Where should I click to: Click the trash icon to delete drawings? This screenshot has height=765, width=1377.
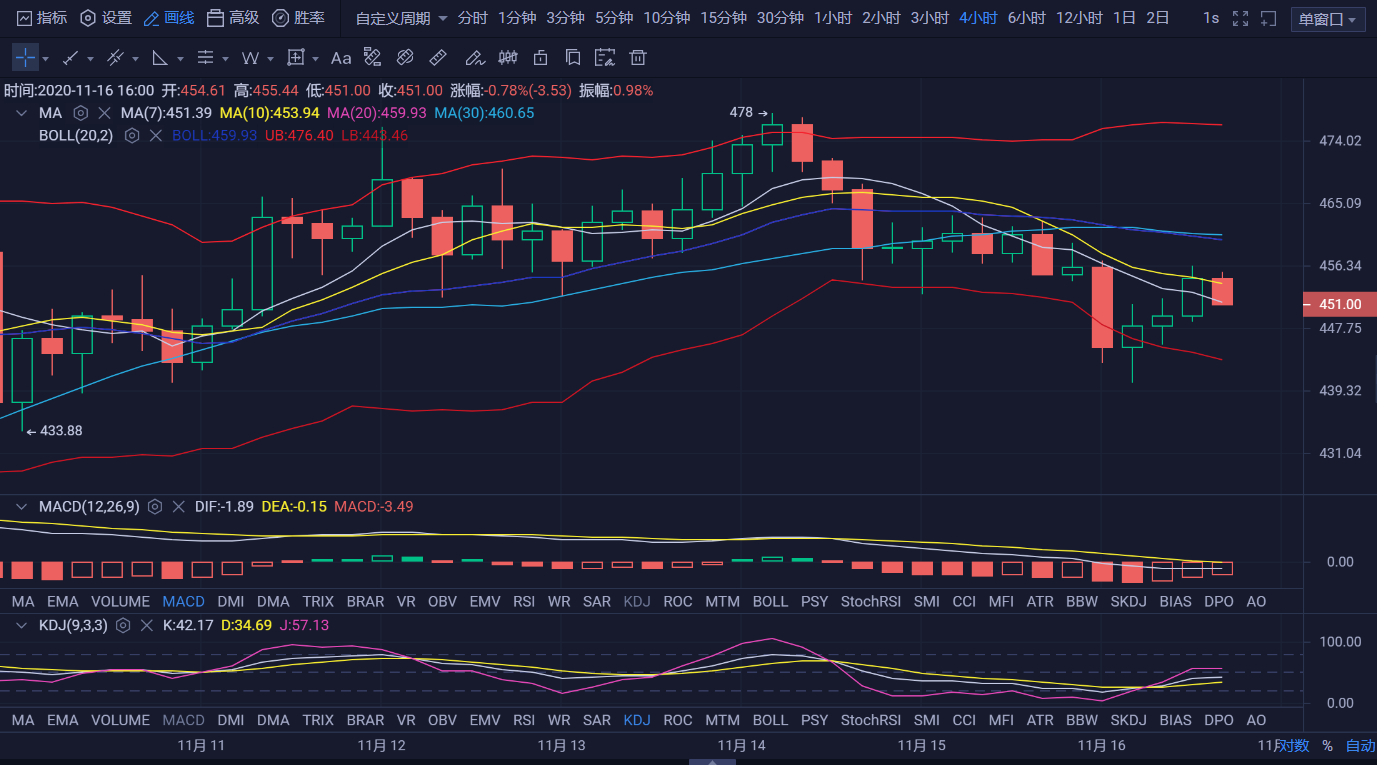click(638, 57)
